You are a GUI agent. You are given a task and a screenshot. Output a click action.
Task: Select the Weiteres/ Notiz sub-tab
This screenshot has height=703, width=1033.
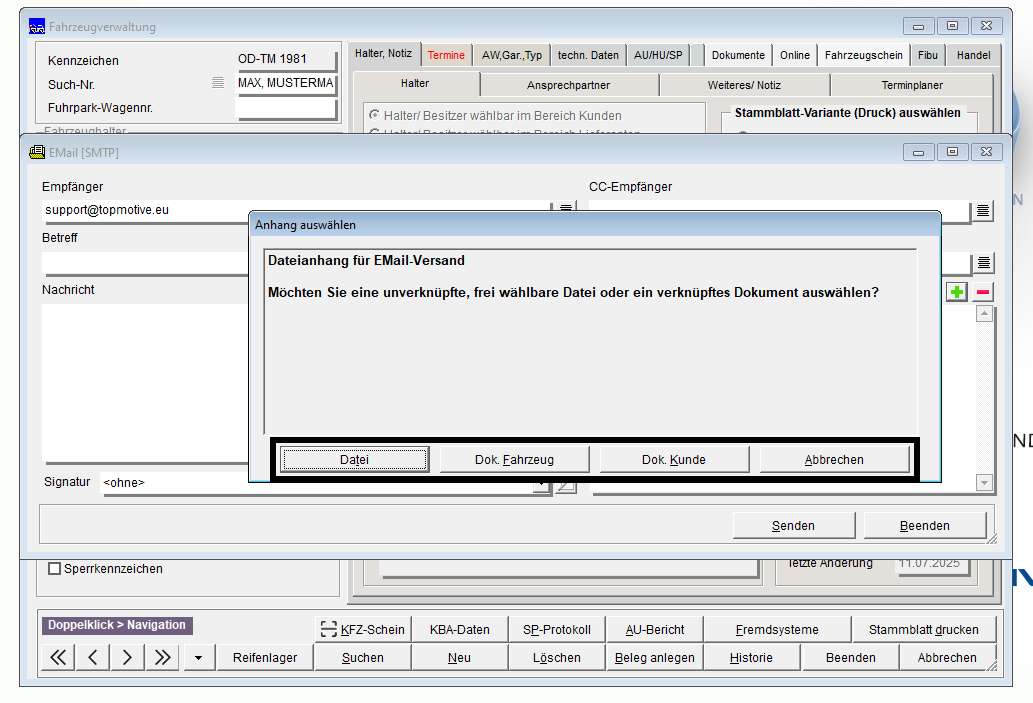pyautogui.click(x=744, y=85)
